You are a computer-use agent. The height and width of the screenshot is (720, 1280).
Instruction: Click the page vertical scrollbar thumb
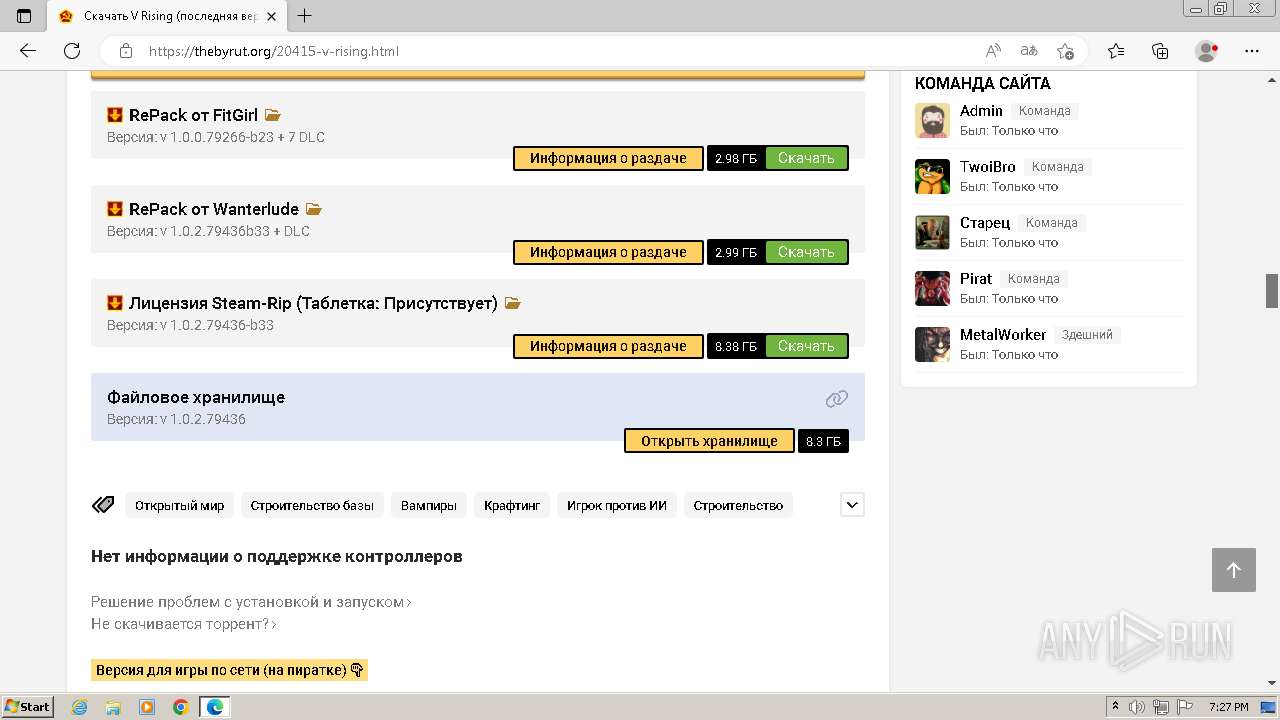click(1272, 291)
